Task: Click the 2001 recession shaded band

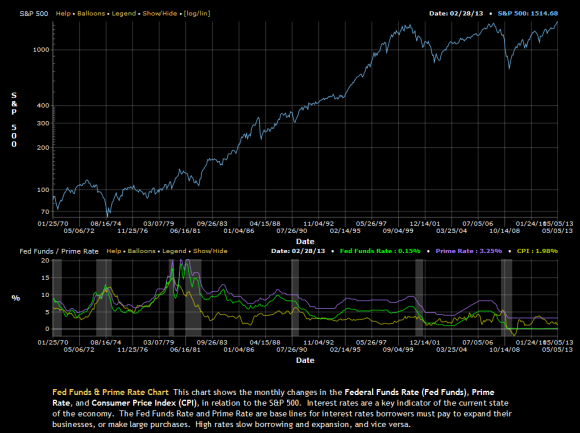Action: [x=419, y=298]
